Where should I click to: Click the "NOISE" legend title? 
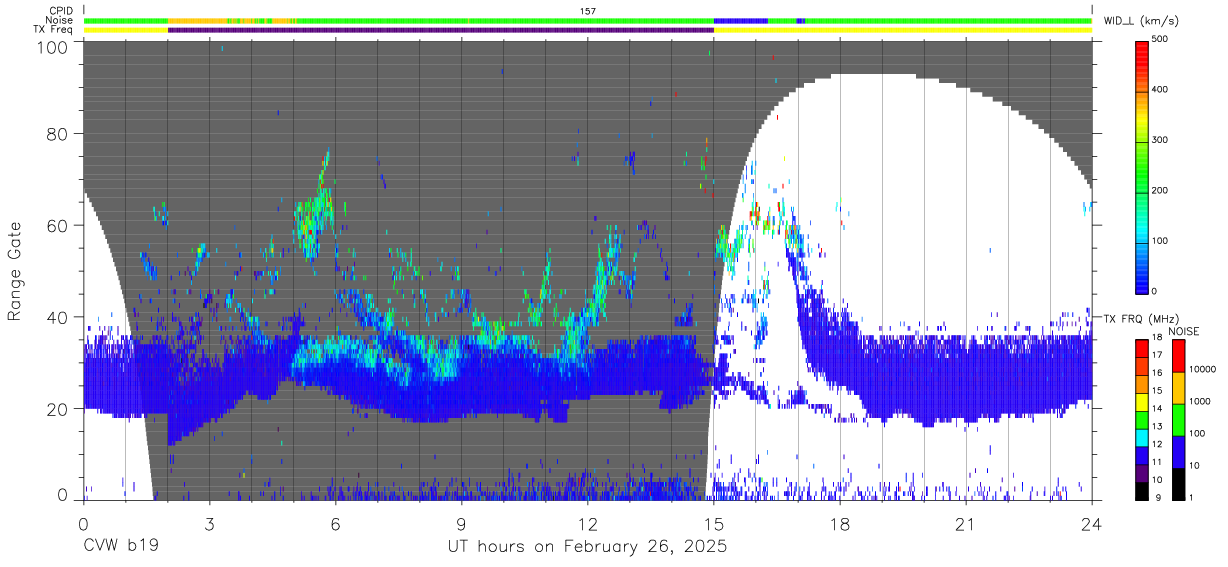[1186, 331]
